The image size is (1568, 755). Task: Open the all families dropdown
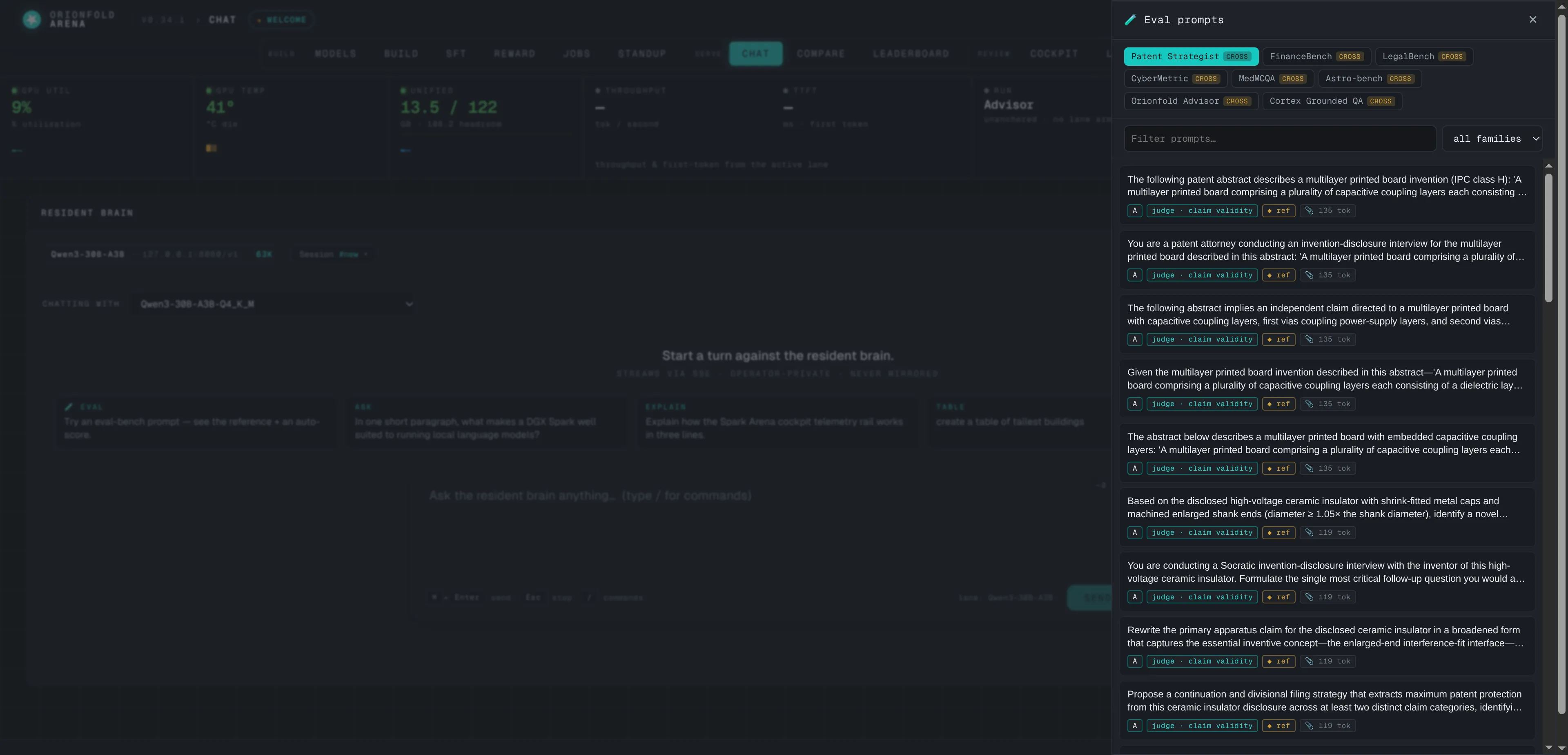1492,139
